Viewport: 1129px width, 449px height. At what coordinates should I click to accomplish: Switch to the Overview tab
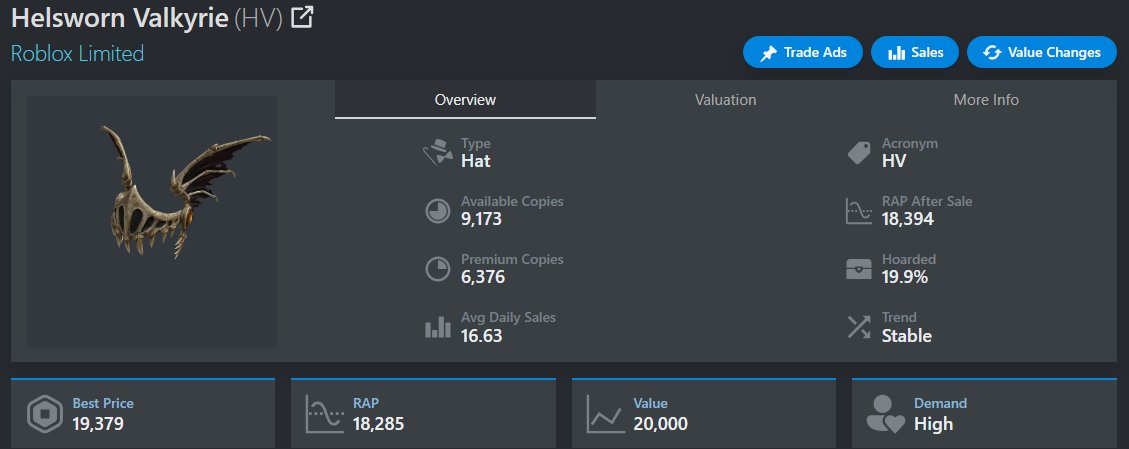[x=465, y=99]
